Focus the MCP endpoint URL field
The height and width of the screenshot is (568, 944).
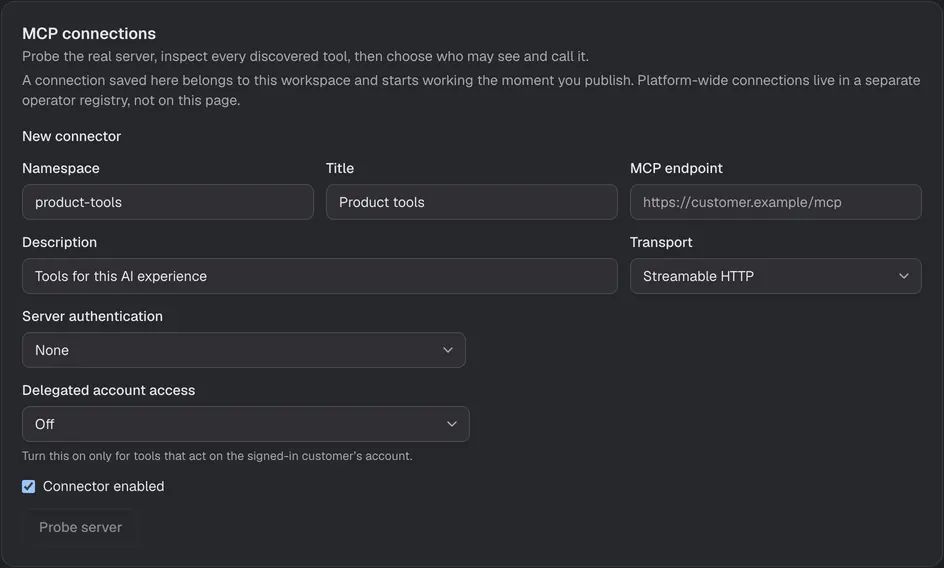[x=775, y=202]
